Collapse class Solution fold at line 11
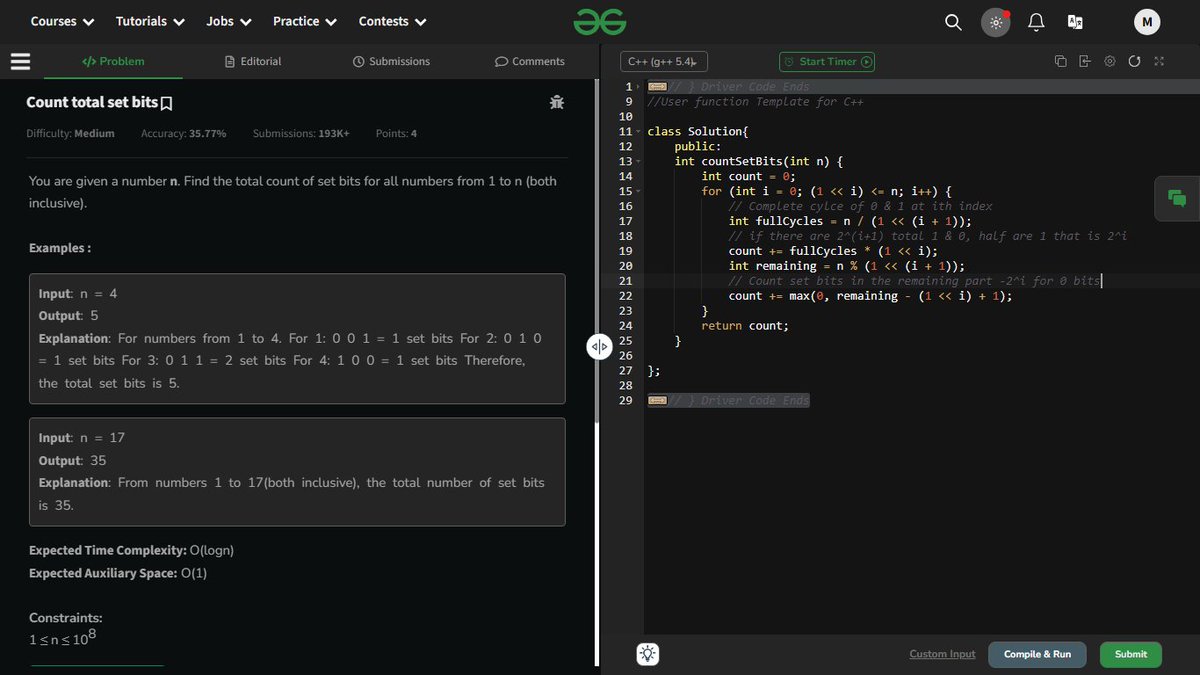The height and width of the screenshot is (675, 1200). coord(639,132)
